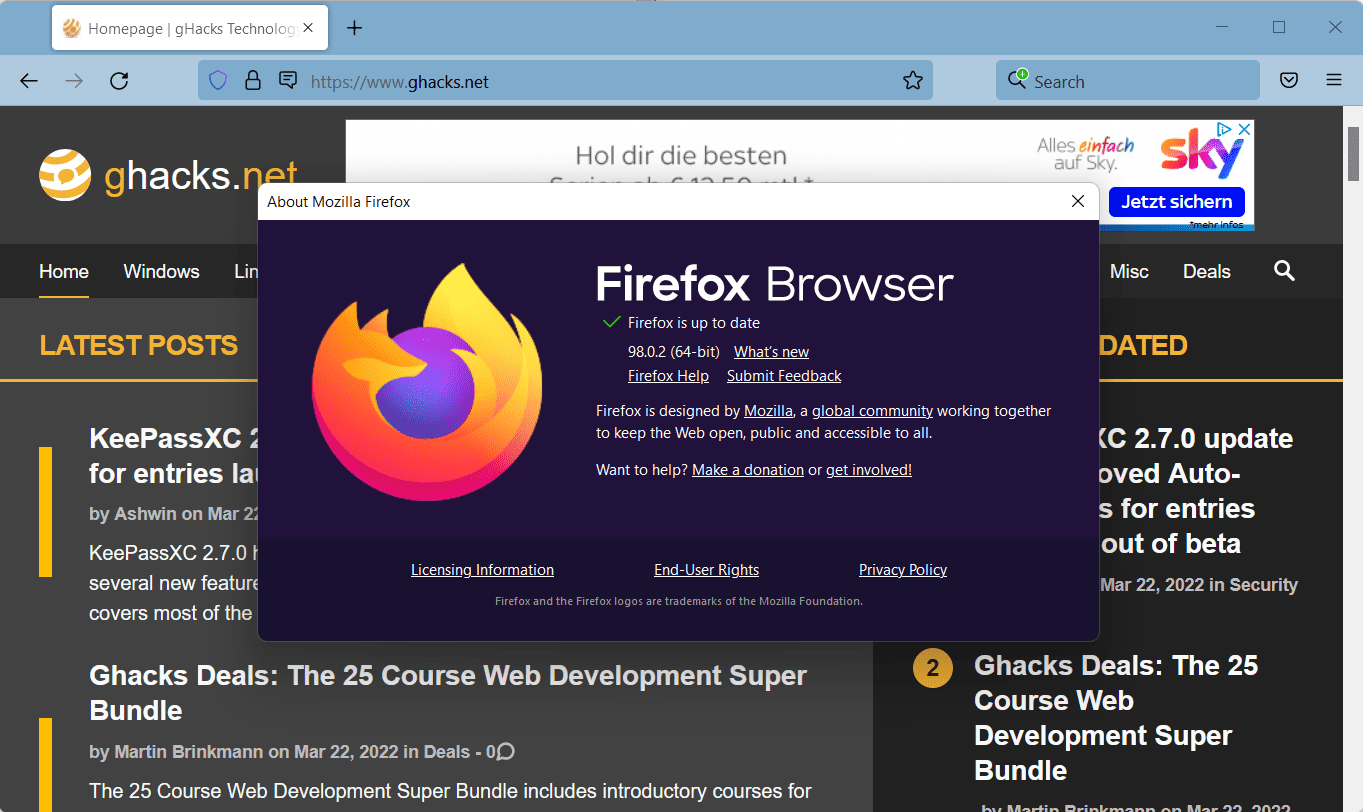
Task: Minimize the Firefox window
Action: (x=1224, y=28)
